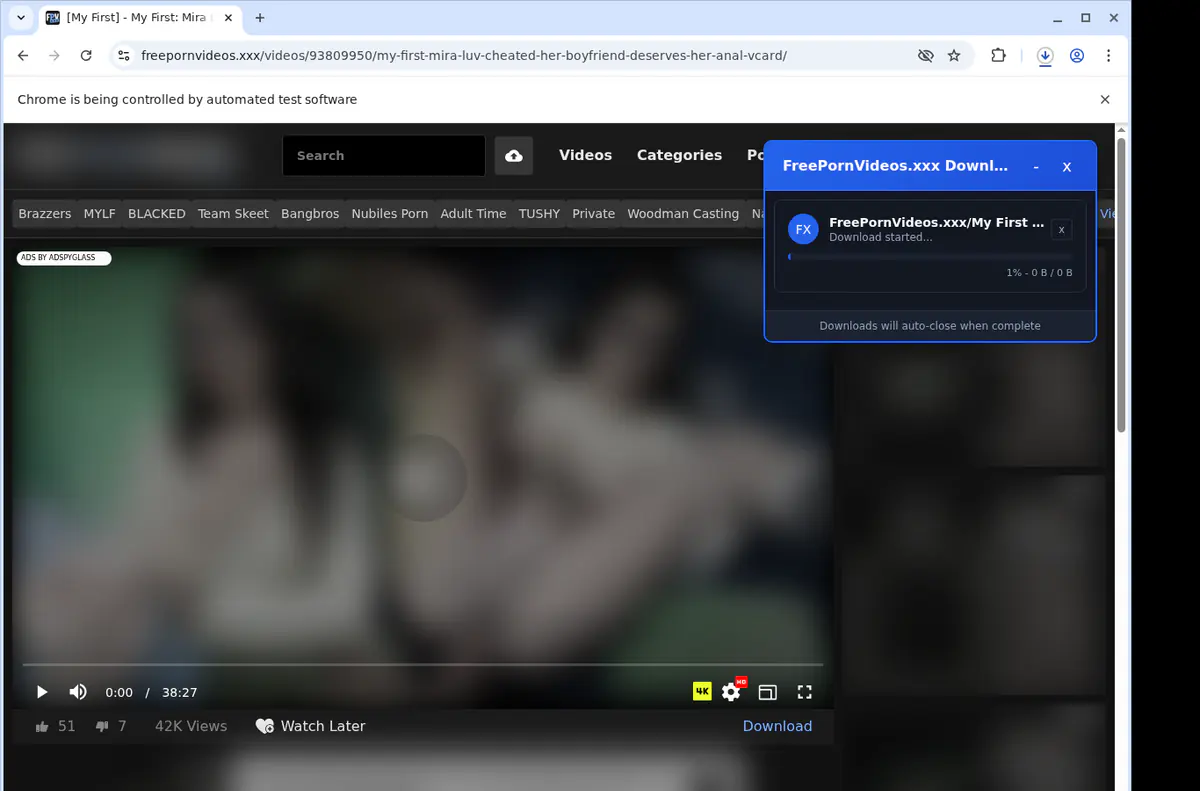Click the 42K Views text
This screenshot has width=1200, height=791.
tap(191, 726)
